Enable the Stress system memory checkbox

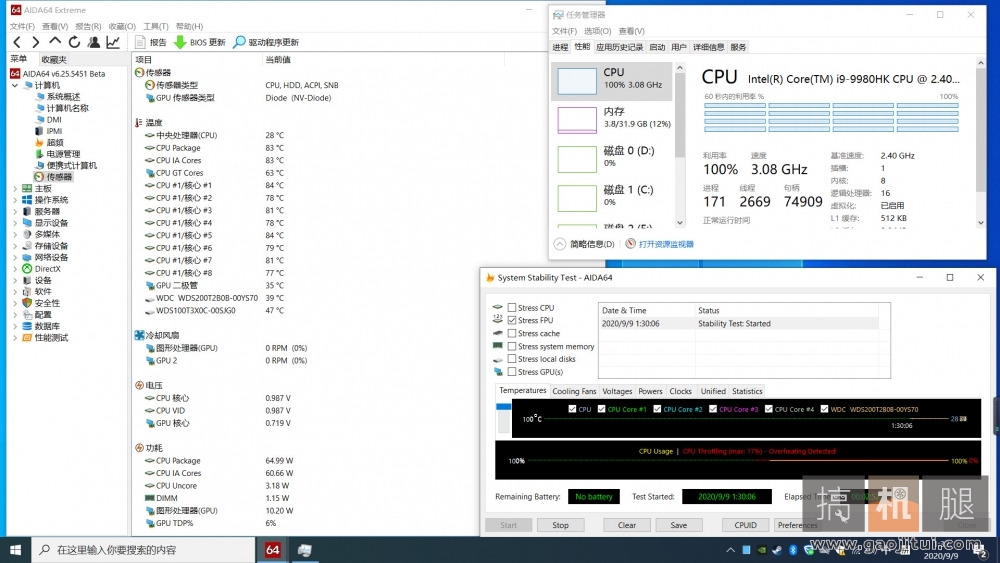pyautogui.click(x=511, y=346)
